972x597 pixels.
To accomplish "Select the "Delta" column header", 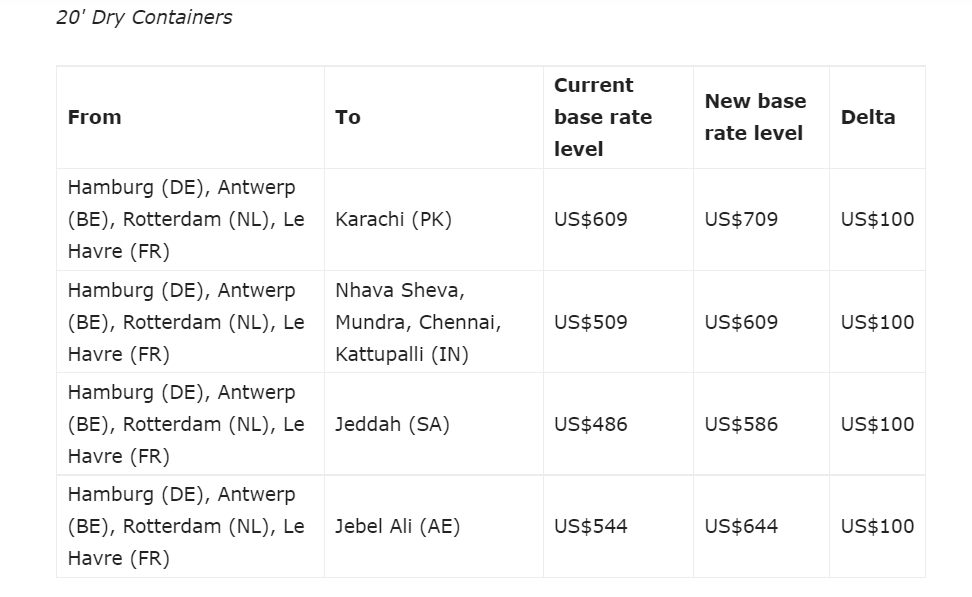I will (x=868, y=117).
